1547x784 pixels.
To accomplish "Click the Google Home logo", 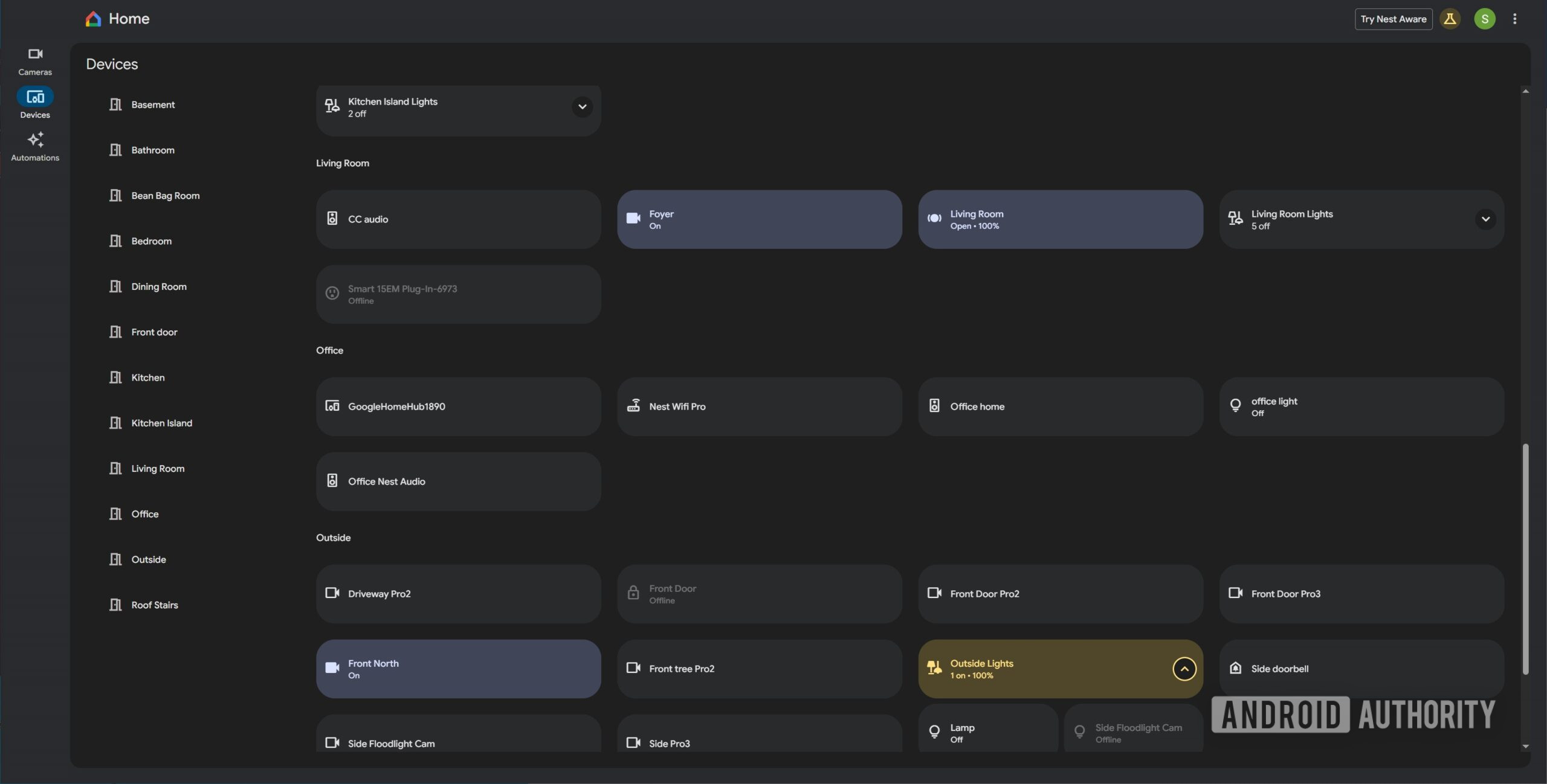I will (93, 19).
